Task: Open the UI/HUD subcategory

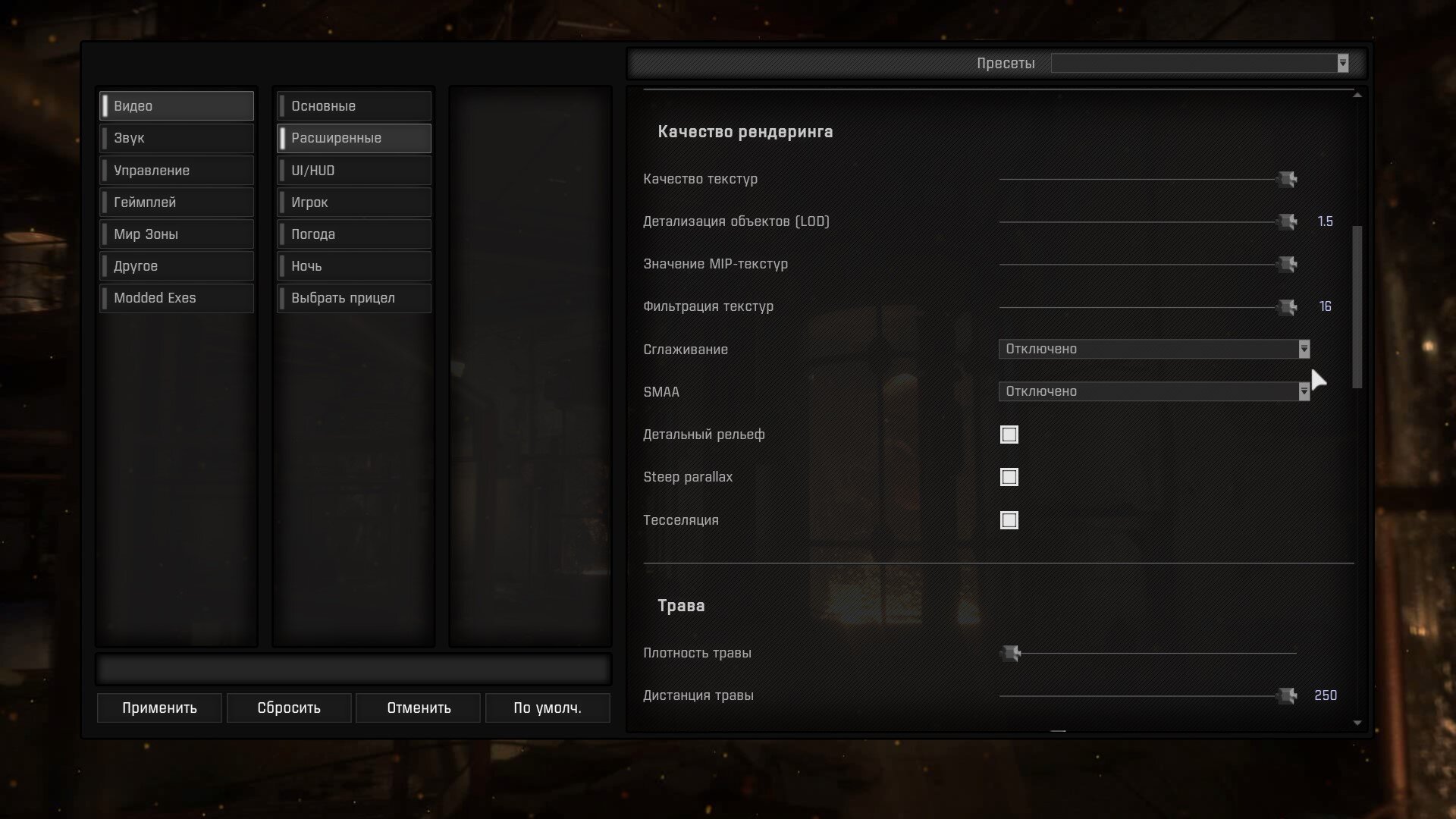Action: click(354, 171)
